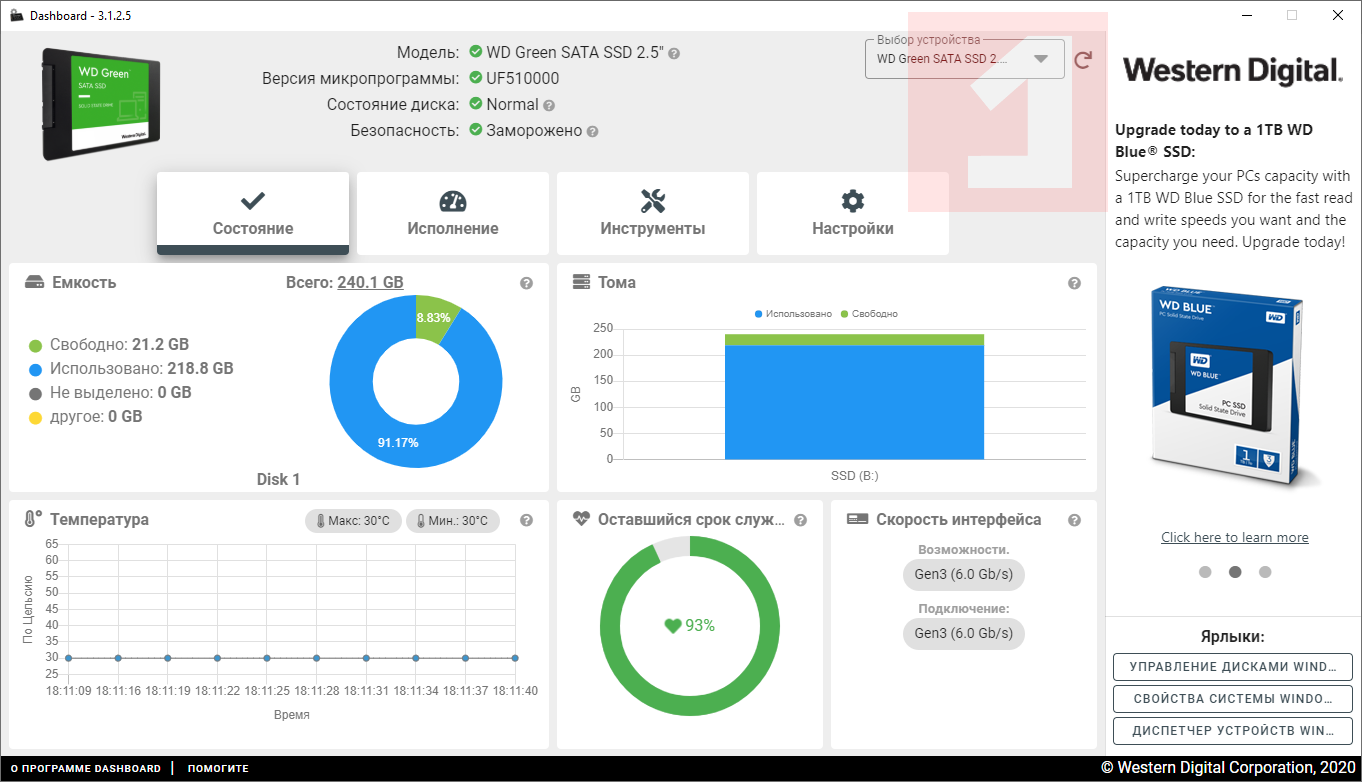Screen dimensions: 1362x782
Task: Click green check icon beside Безопасность
Action: 476,130
